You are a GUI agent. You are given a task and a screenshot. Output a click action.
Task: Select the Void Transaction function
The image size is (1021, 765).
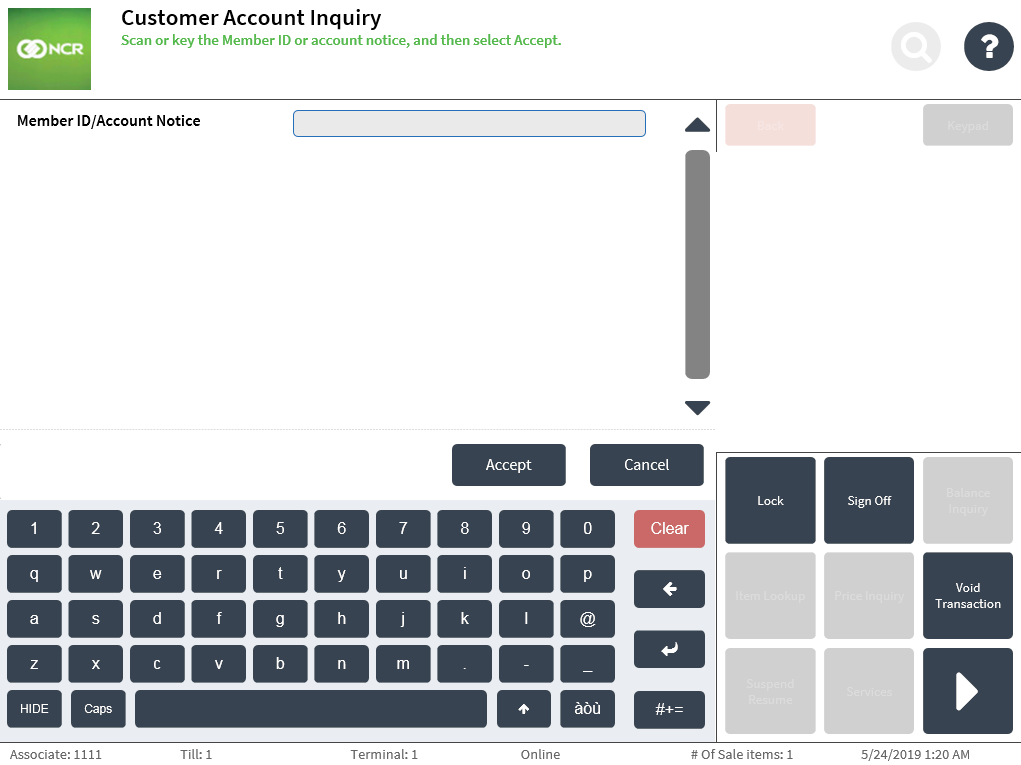click(x=967, y=596)
